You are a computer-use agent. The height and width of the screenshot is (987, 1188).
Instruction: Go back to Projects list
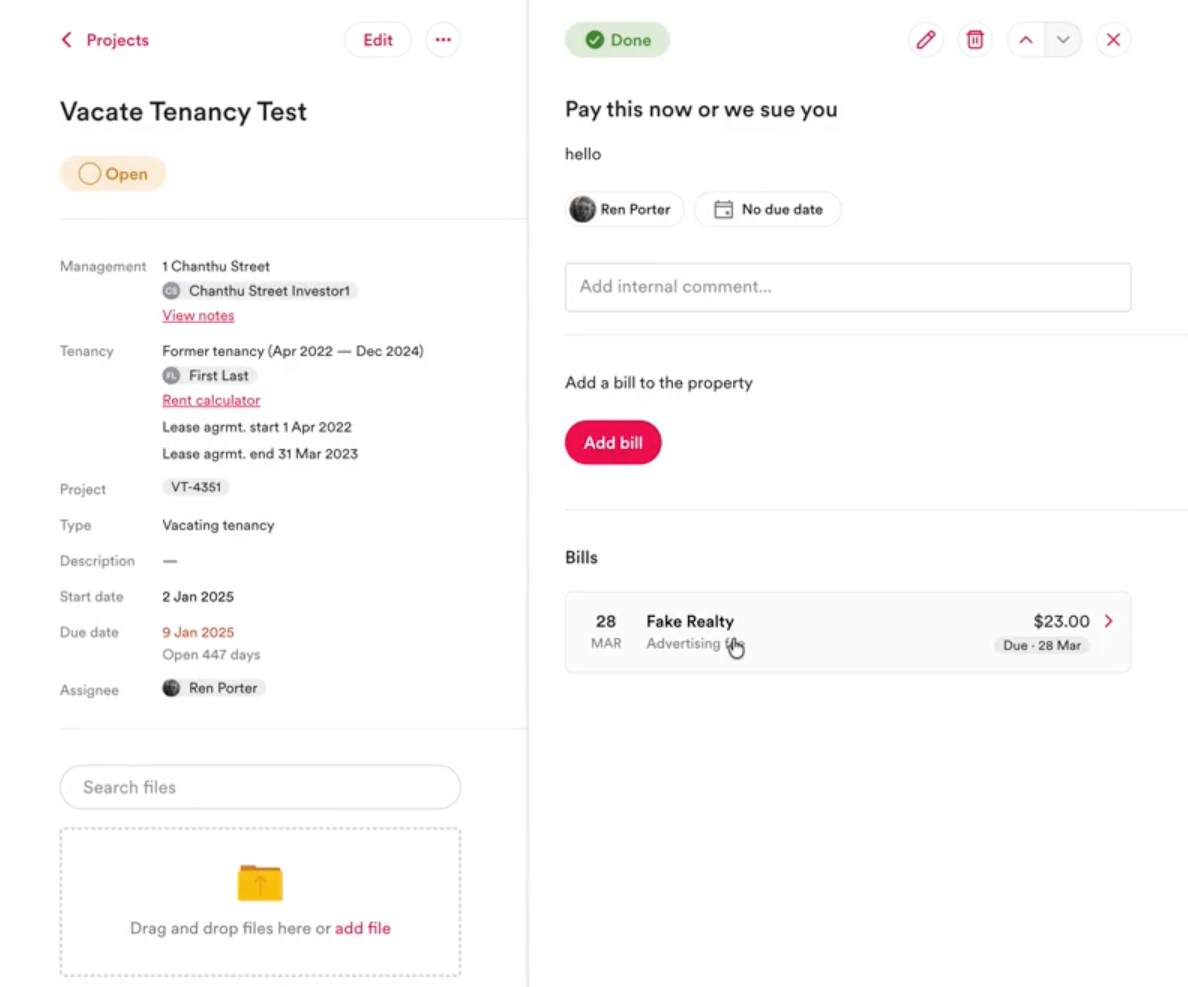pos(105,40)
